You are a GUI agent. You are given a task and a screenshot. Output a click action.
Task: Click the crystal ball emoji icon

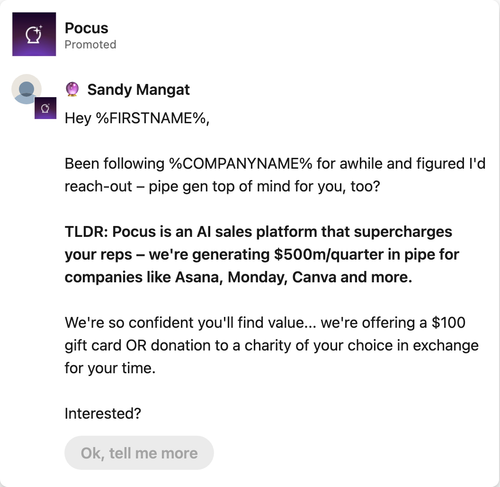[72, 89]
